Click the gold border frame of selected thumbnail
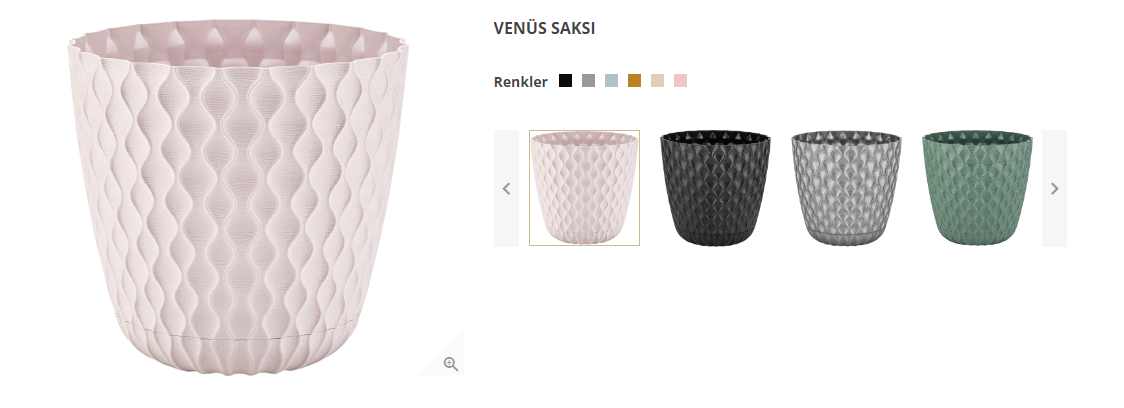This screenshot has width=1124, height=408. pos(584,131)
